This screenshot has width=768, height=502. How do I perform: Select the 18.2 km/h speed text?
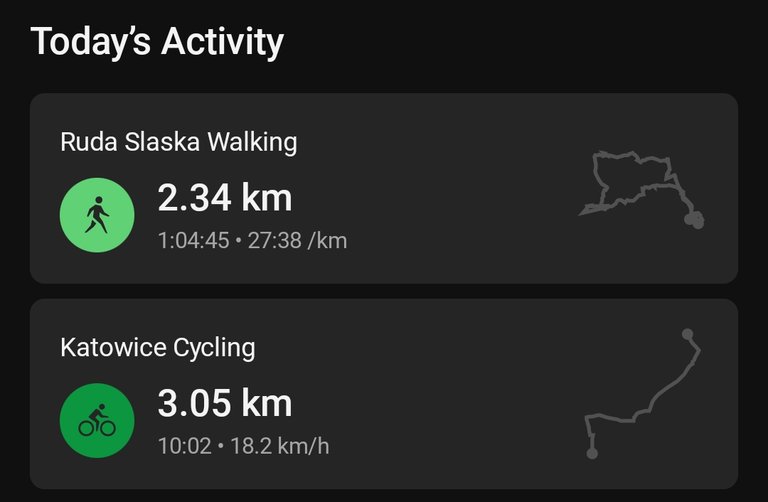280,446
